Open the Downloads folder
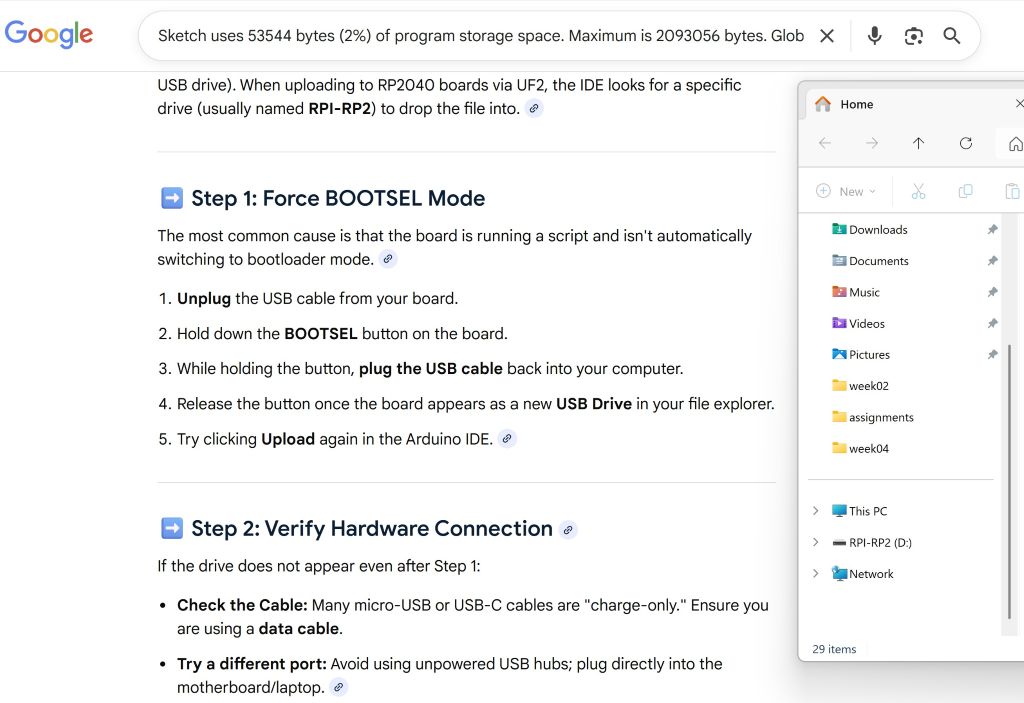This screenshot has height=703, width=1024. [877, 229]
